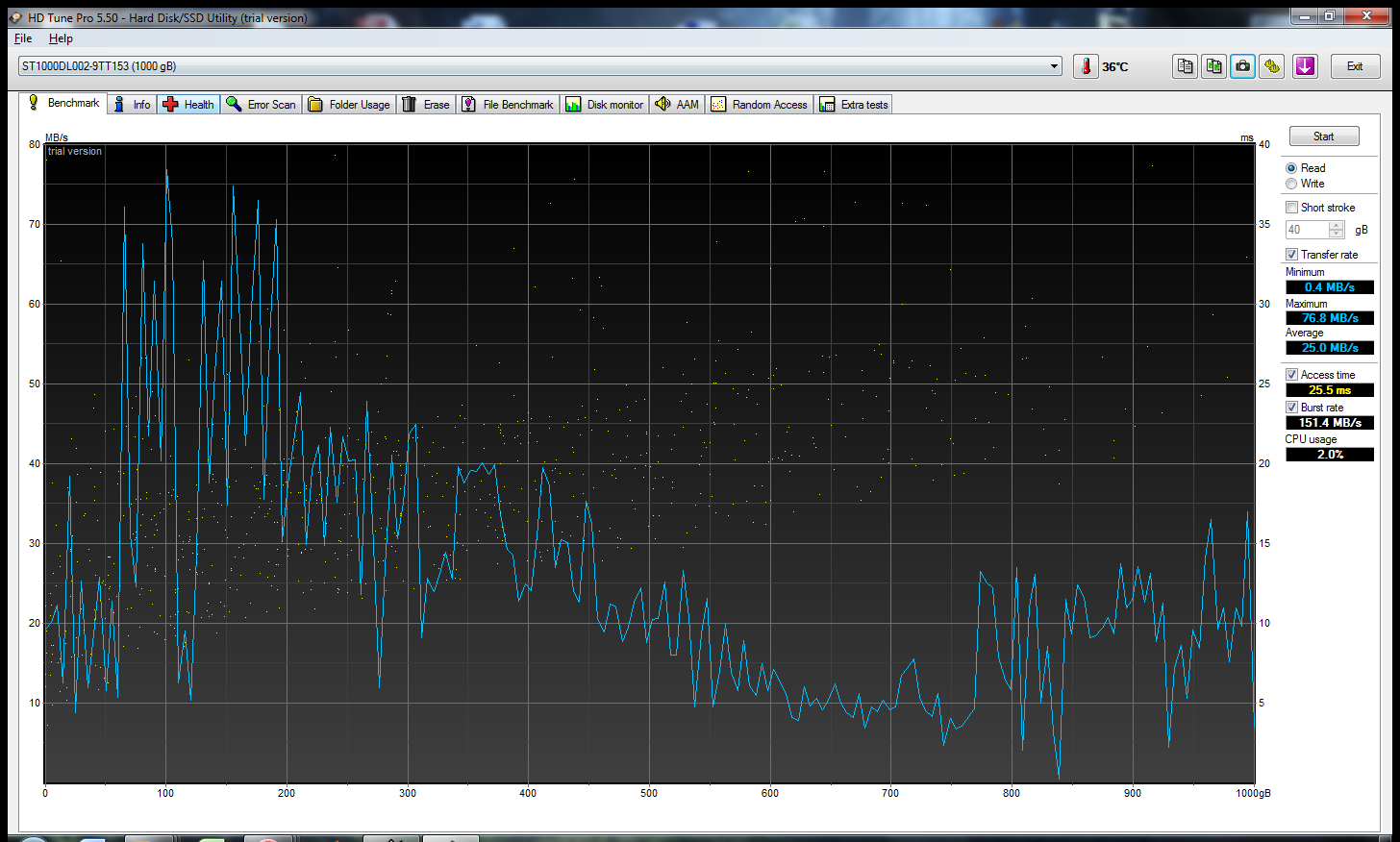Click the Average value 25.0 MB/s
Image resolution: width=1400 pixels, height=842 pixels.
[1330, 348]
